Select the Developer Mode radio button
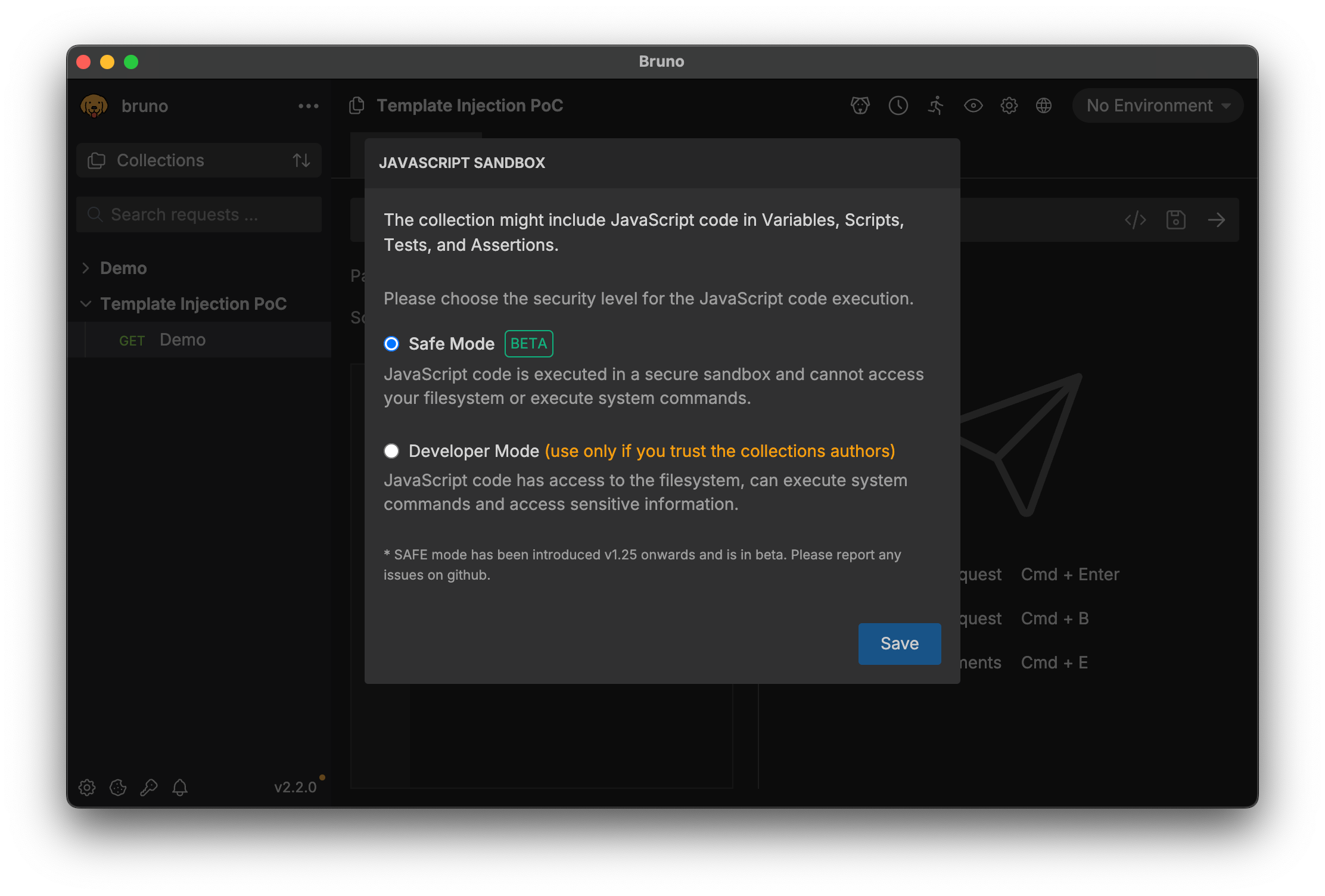The image size is (1325, 896). (391, 451)
